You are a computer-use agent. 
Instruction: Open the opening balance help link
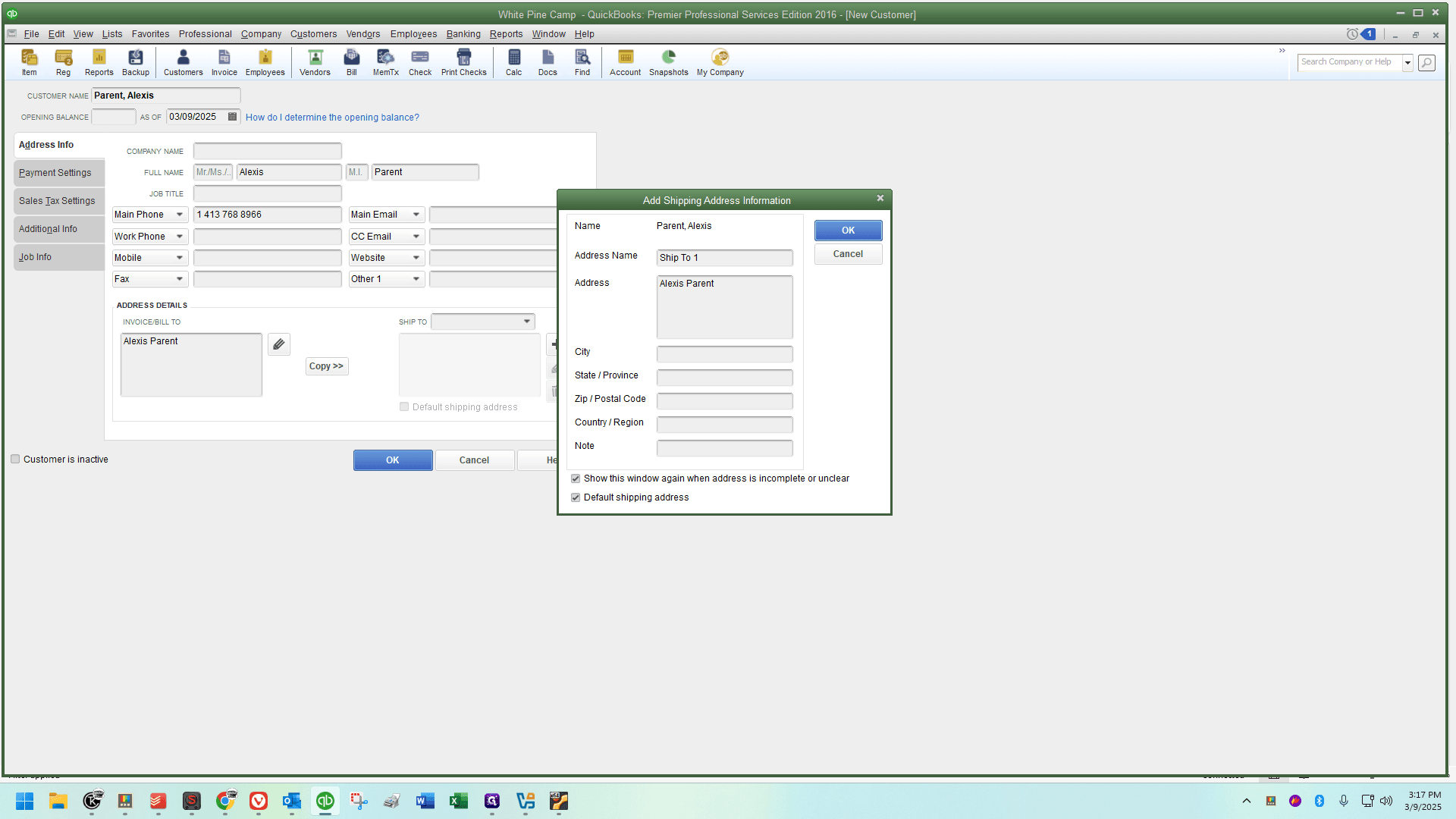coord(332,118)
